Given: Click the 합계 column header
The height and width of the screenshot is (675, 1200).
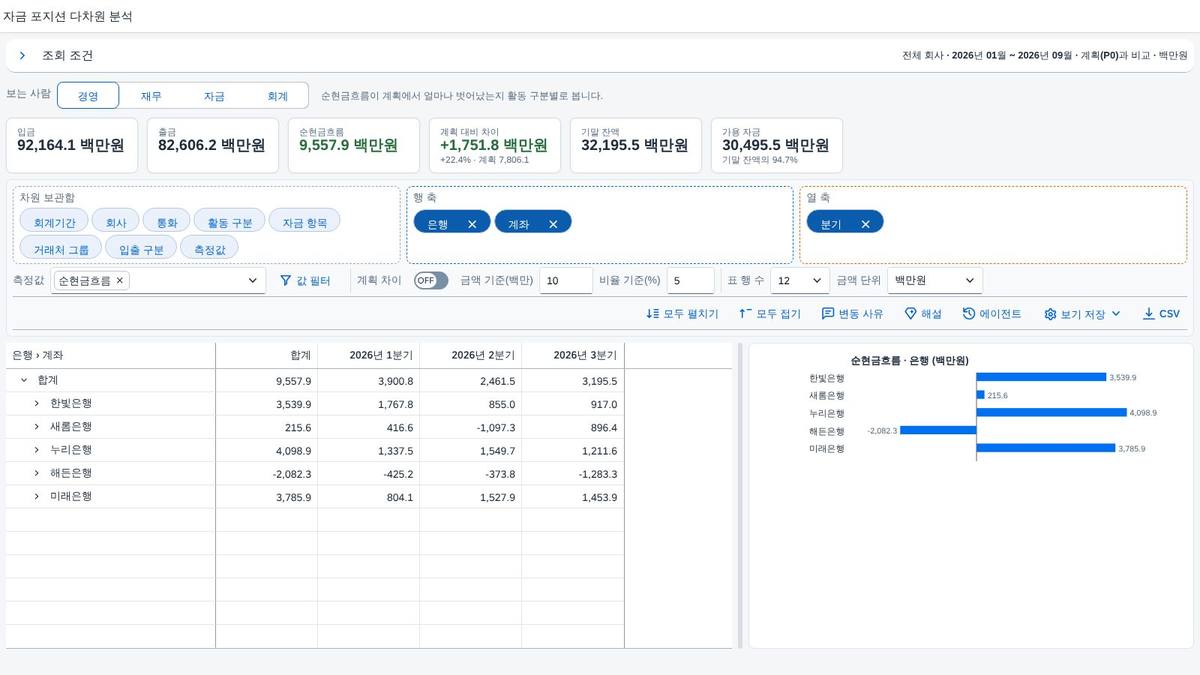Looking at the screenshot, I should [x=267, y=355].
